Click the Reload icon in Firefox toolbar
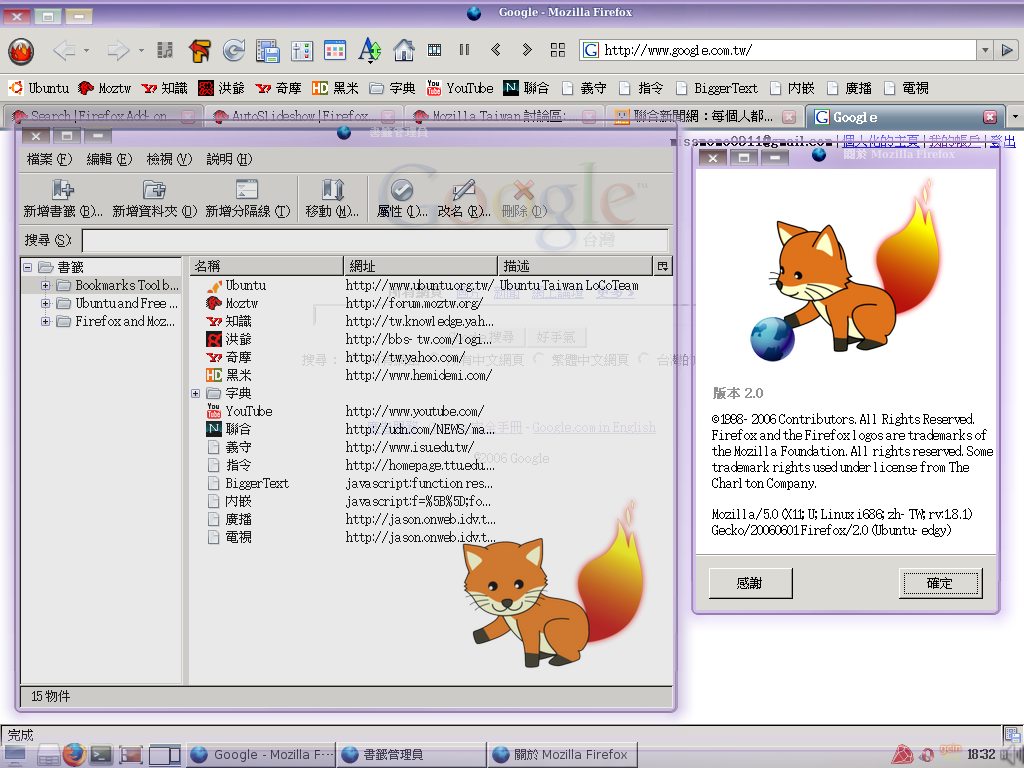 (x=234, y=50)
